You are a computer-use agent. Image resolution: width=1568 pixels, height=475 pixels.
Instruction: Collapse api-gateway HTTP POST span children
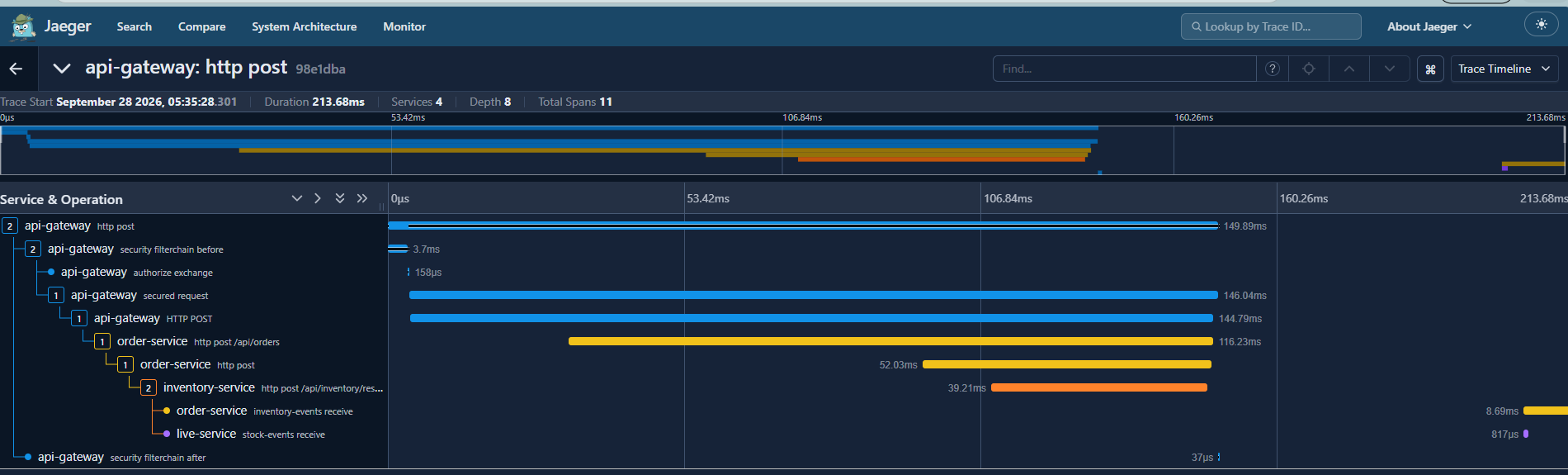(79, 318)
